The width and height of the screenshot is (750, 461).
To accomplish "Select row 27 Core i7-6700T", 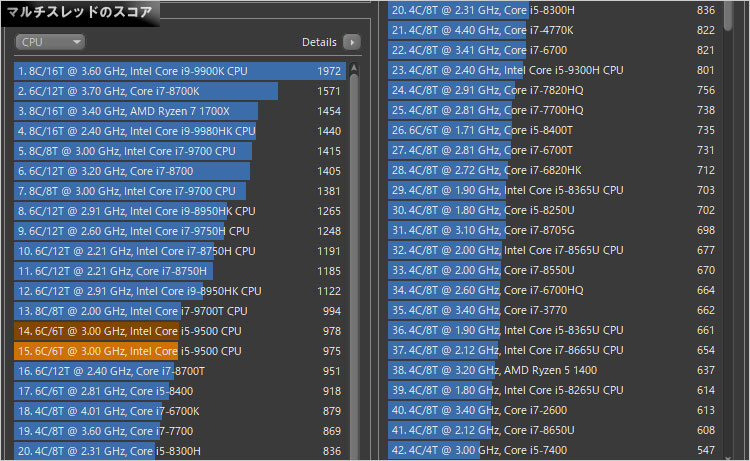I will click(x=554, y=151).
